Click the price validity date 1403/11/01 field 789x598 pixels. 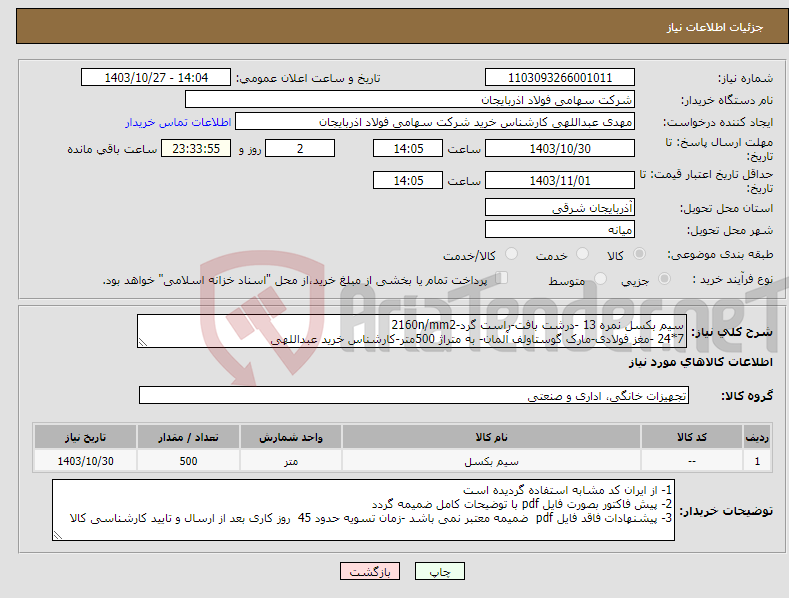point(560,180)
